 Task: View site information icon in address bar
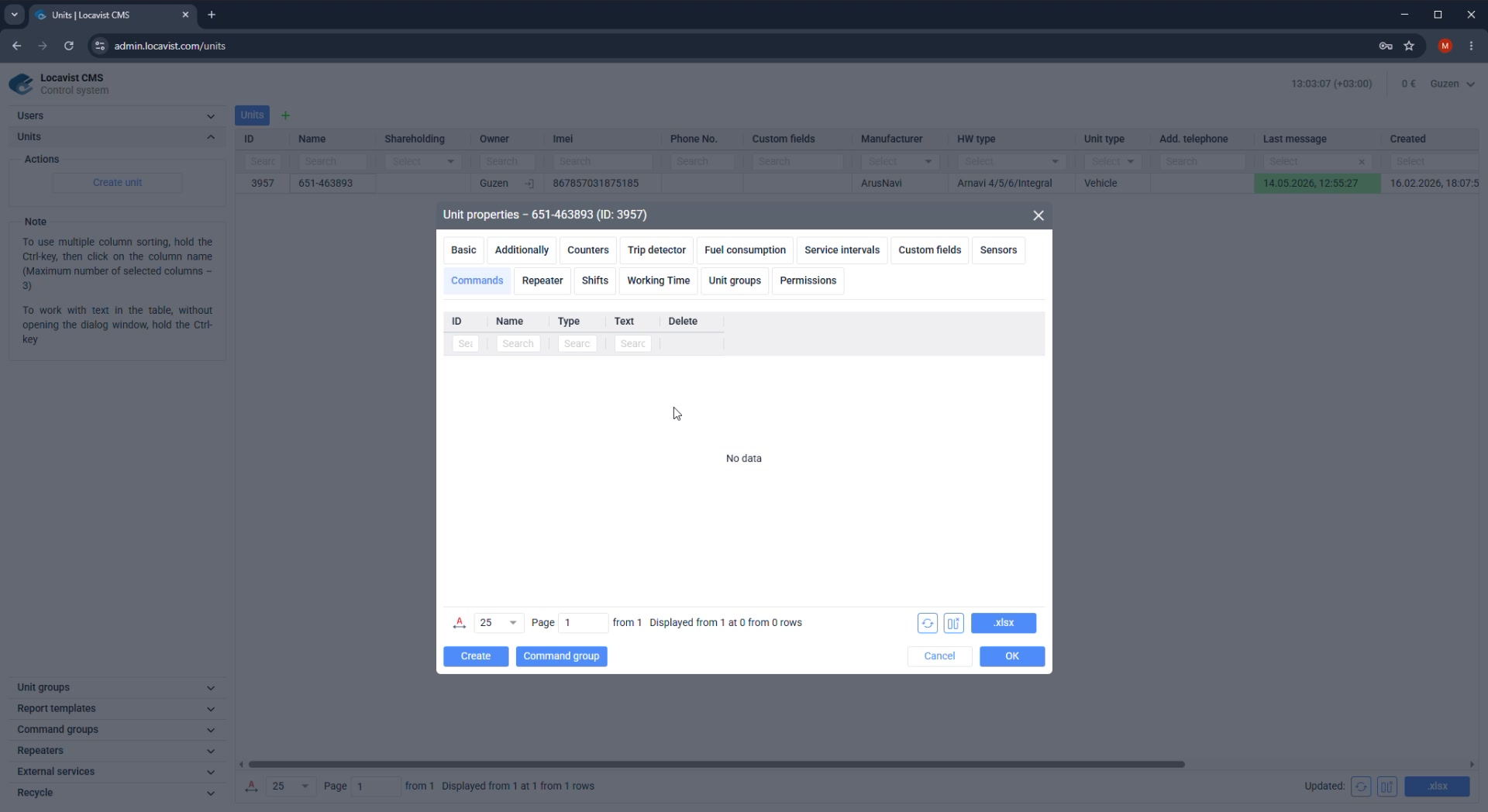99,46
